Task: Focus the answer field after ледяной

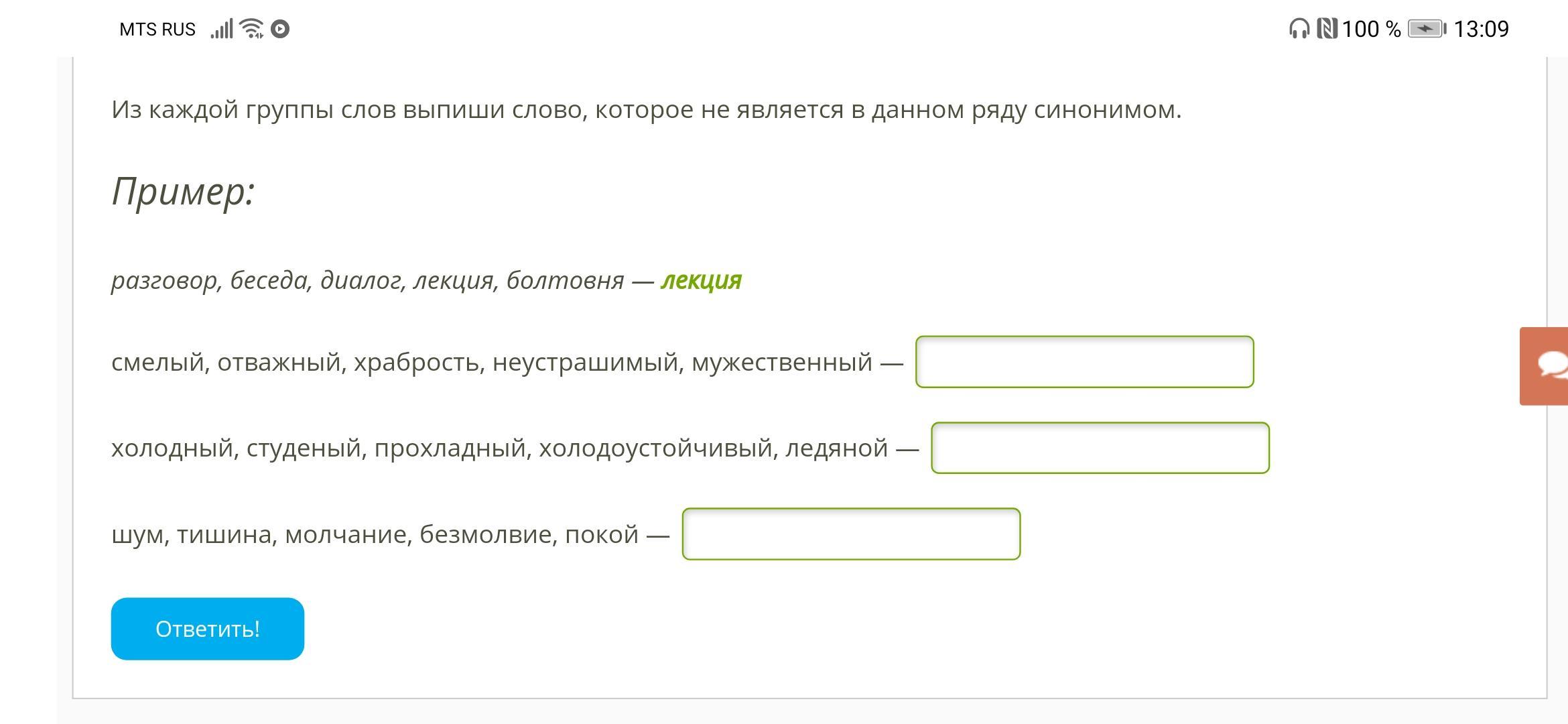Action: (x=1100, y=448)
